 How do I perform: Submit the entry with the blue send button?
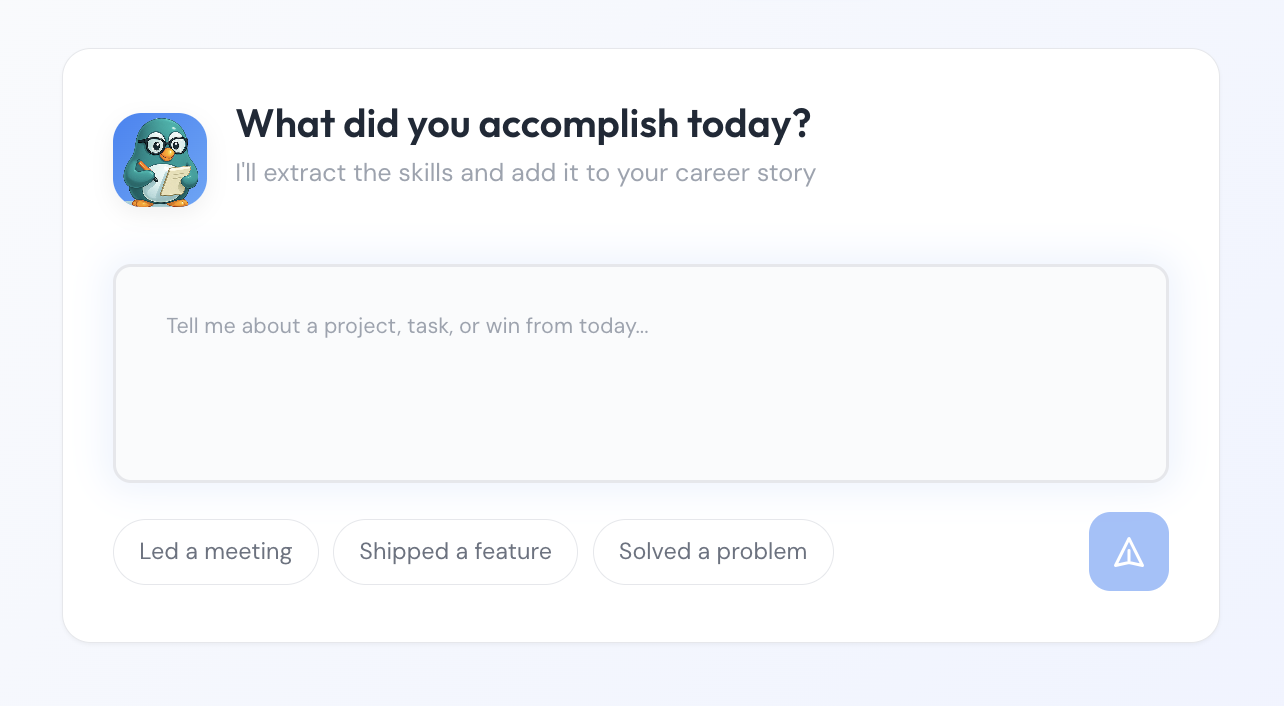pos(1128,552)
